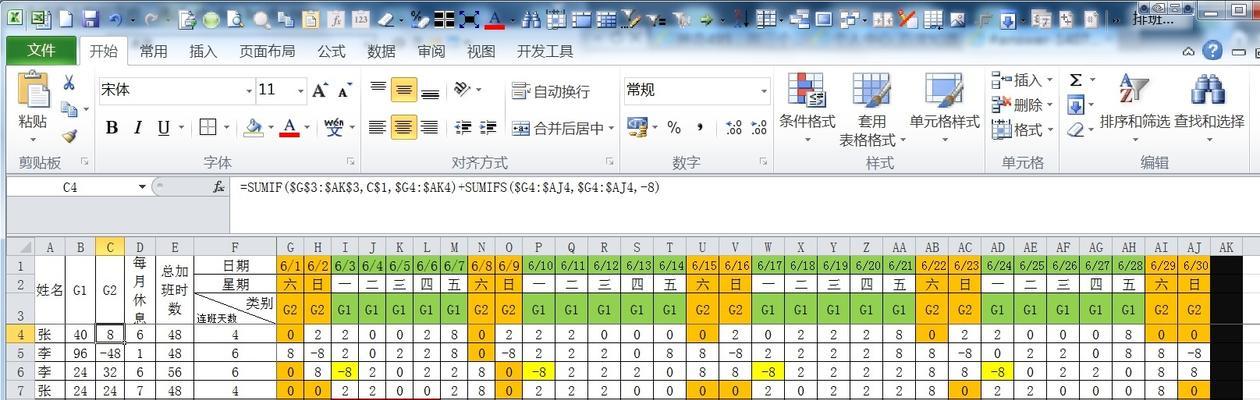
Task: Select the Format Painter brush
Action: point(69,136)
